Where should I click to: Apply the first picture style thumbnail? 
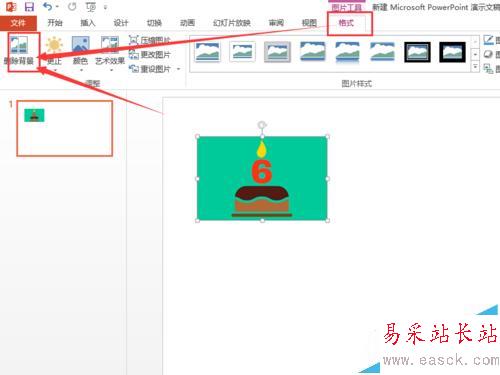click(x=208, y=52)
